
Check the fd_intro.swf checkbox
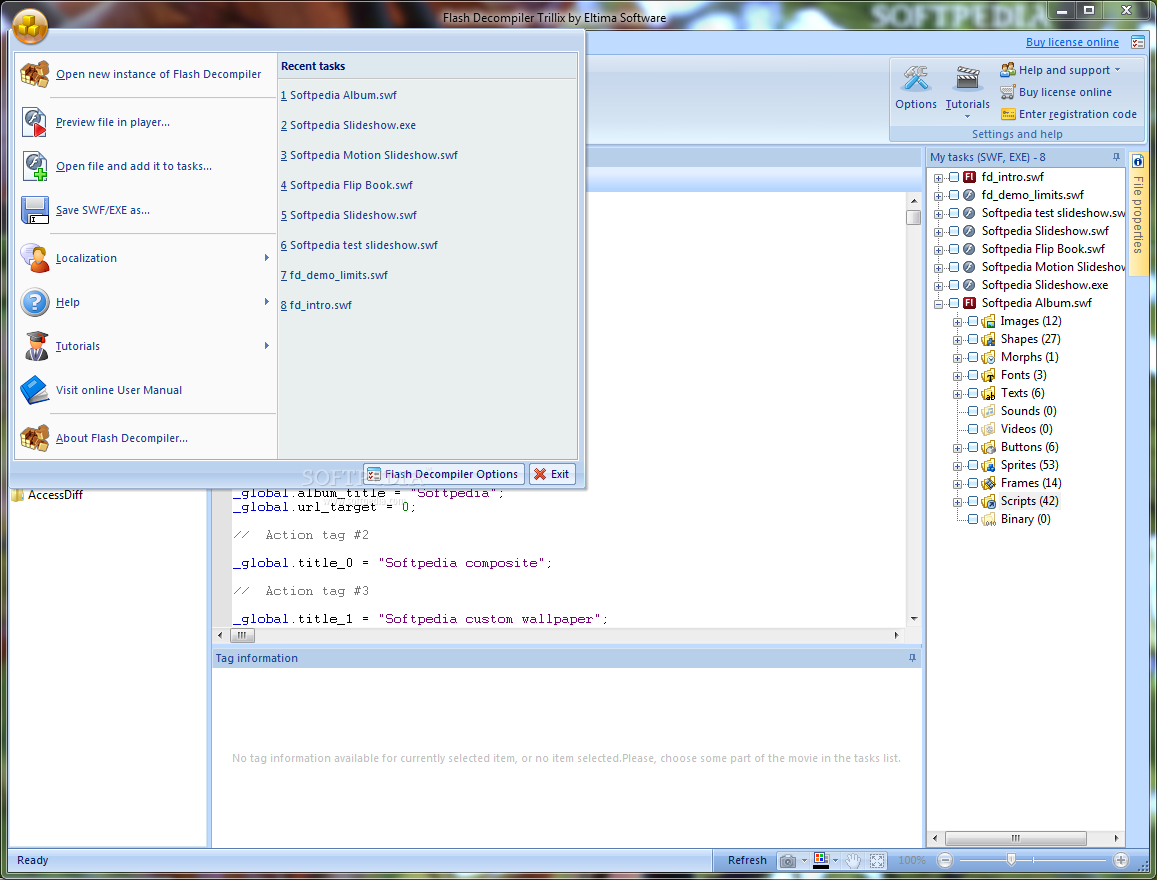(x=954, y=177)
